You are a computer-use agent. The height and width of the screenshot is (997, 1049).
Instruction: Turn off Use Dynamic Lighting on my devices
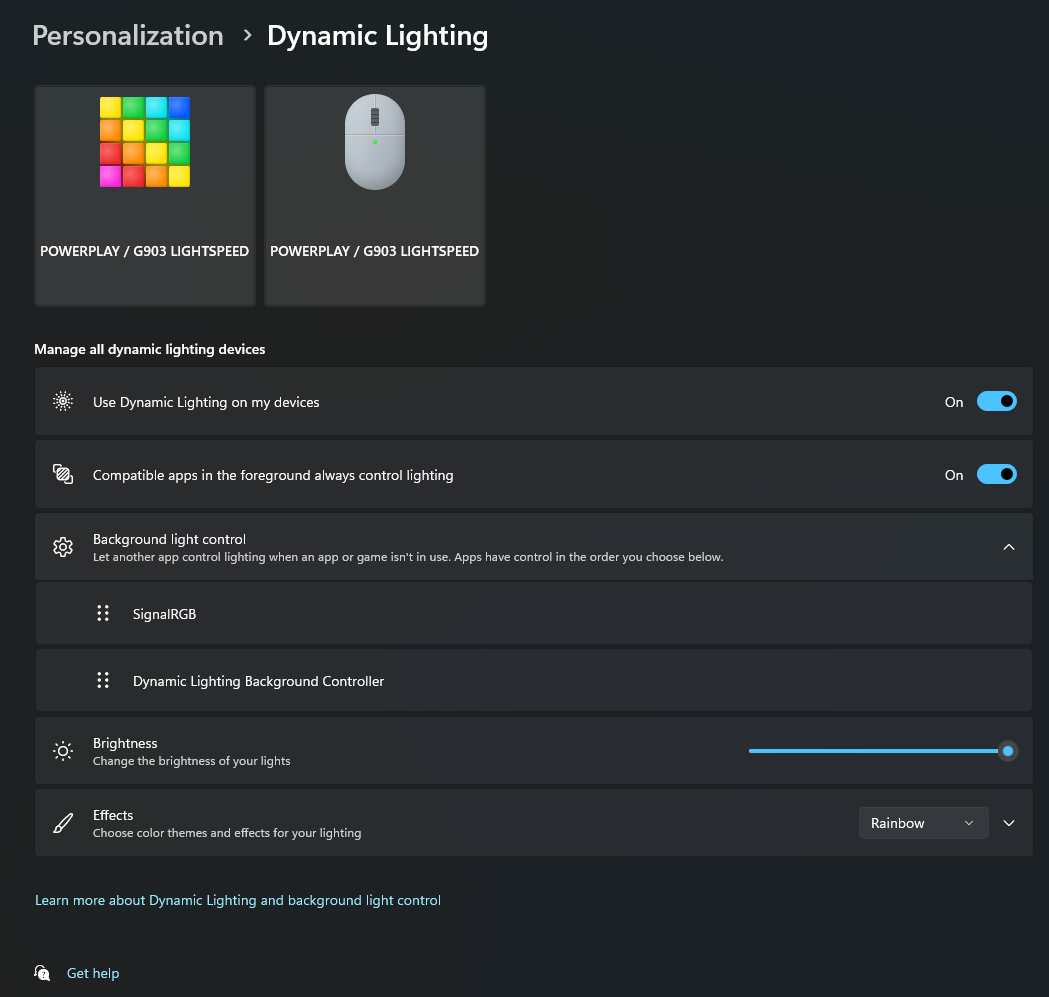click(996, 402)
